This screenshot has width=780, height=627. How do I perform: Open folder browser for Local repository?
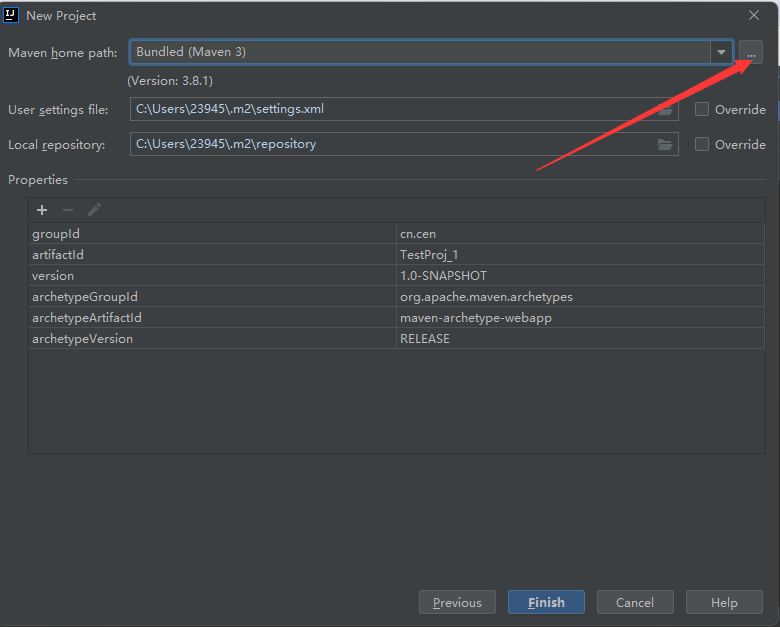(665, 144)
